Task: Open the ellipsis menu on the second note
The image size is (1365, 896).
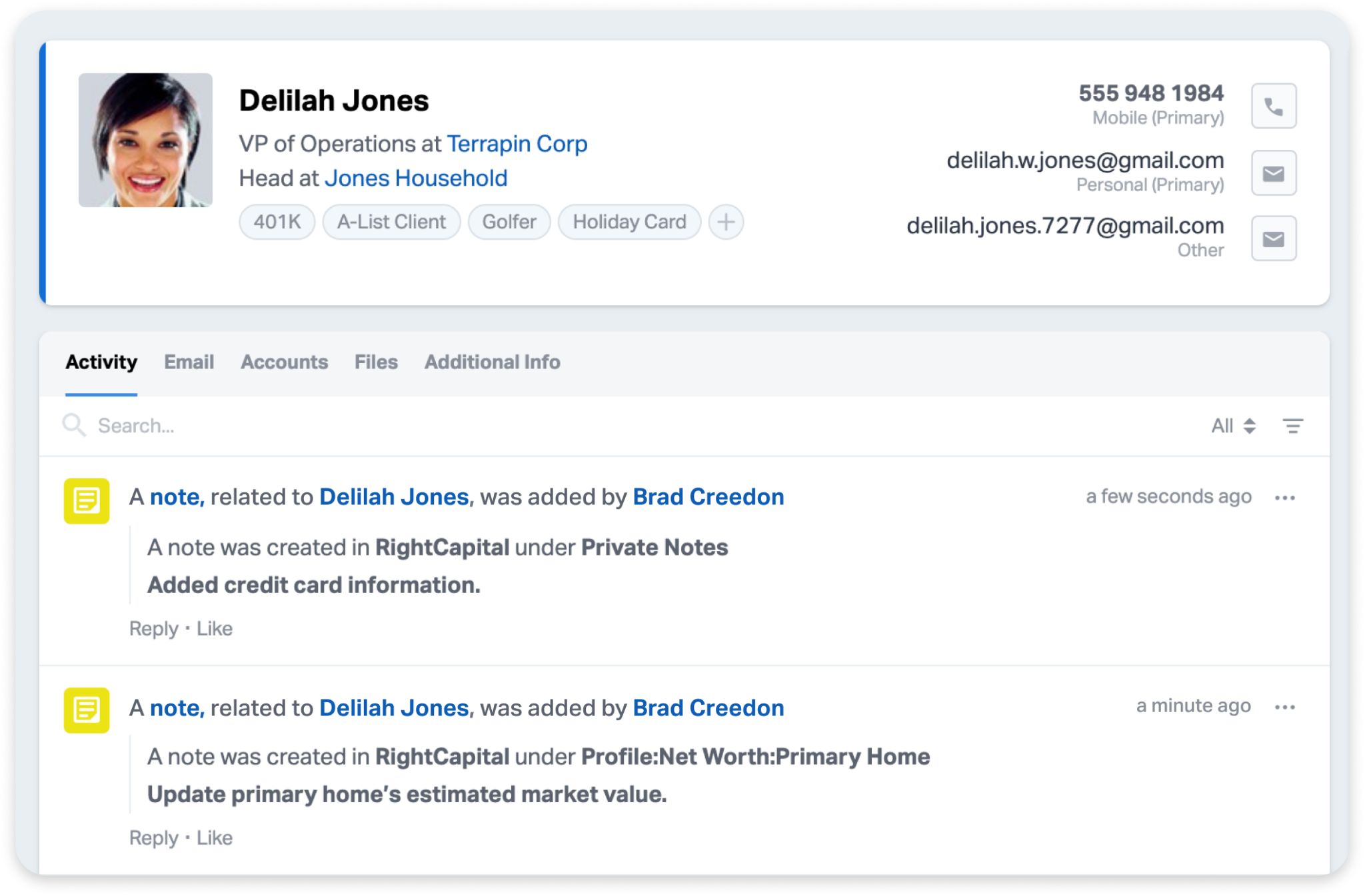Action: [x=1285, y=706]
